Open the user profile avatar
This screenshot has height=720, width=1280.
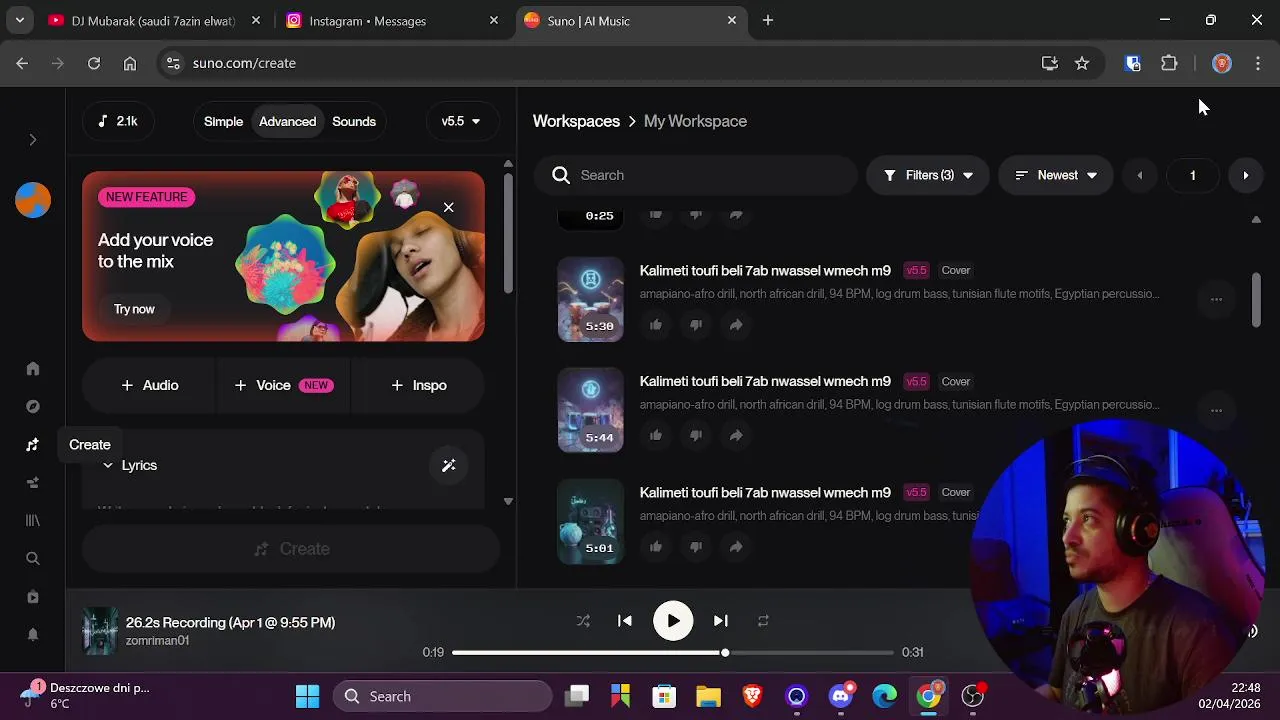click(x=33, y=200)
